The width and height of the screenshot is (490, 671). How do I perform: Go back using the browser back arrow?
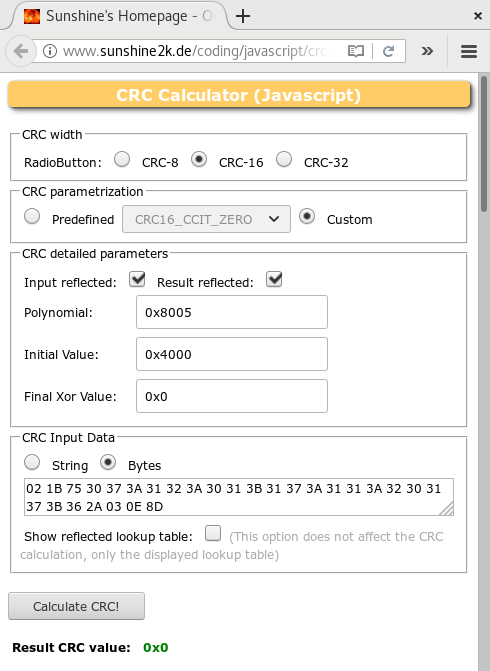click(20, 51)
